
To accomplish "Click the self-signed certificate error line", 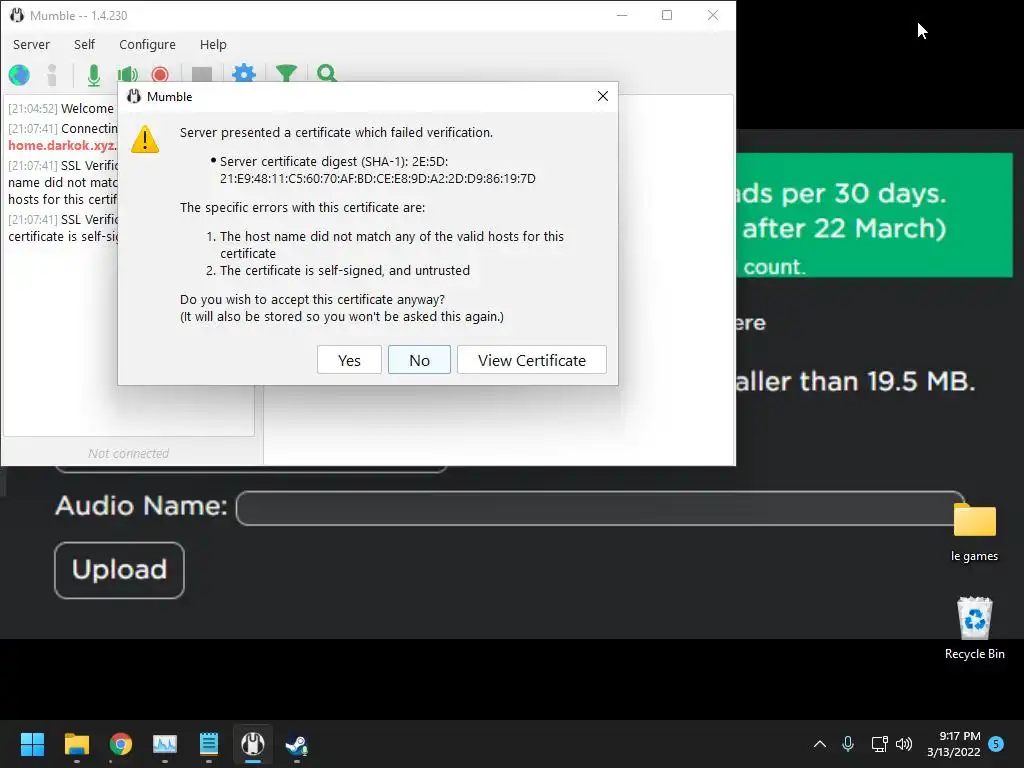I will (x=344, y=270).
